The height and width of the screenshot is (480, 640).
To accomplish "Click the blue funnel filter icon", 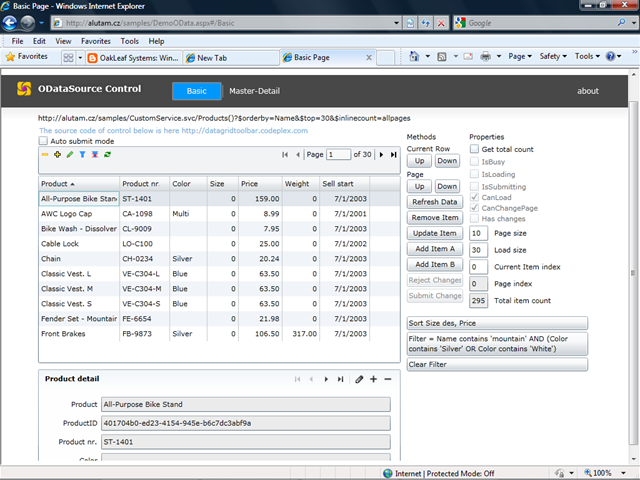I will click(x=81, y=155).
